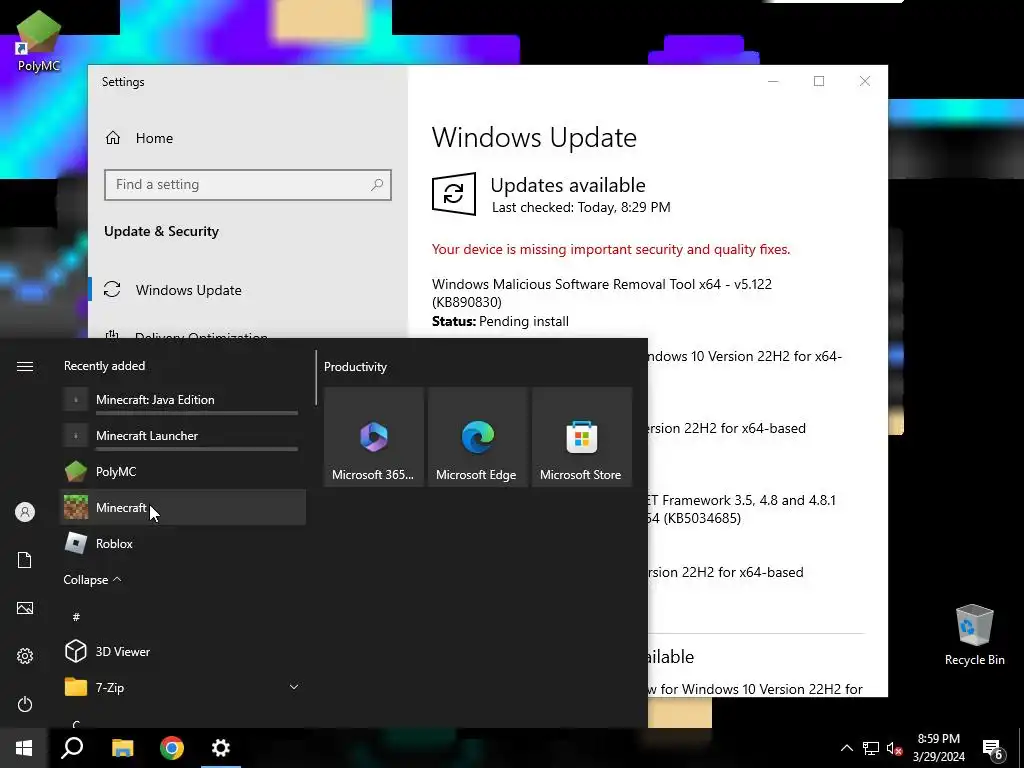Click Minecraft Launcher installing entry

(182, 436)
